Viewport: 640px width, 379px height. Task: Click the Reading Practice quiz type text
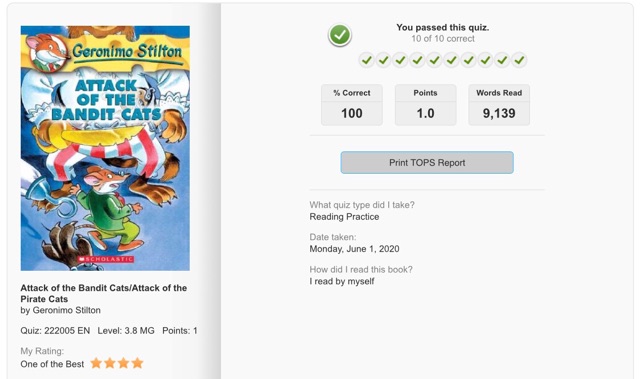pyautogui.click(x=344, y=217)
